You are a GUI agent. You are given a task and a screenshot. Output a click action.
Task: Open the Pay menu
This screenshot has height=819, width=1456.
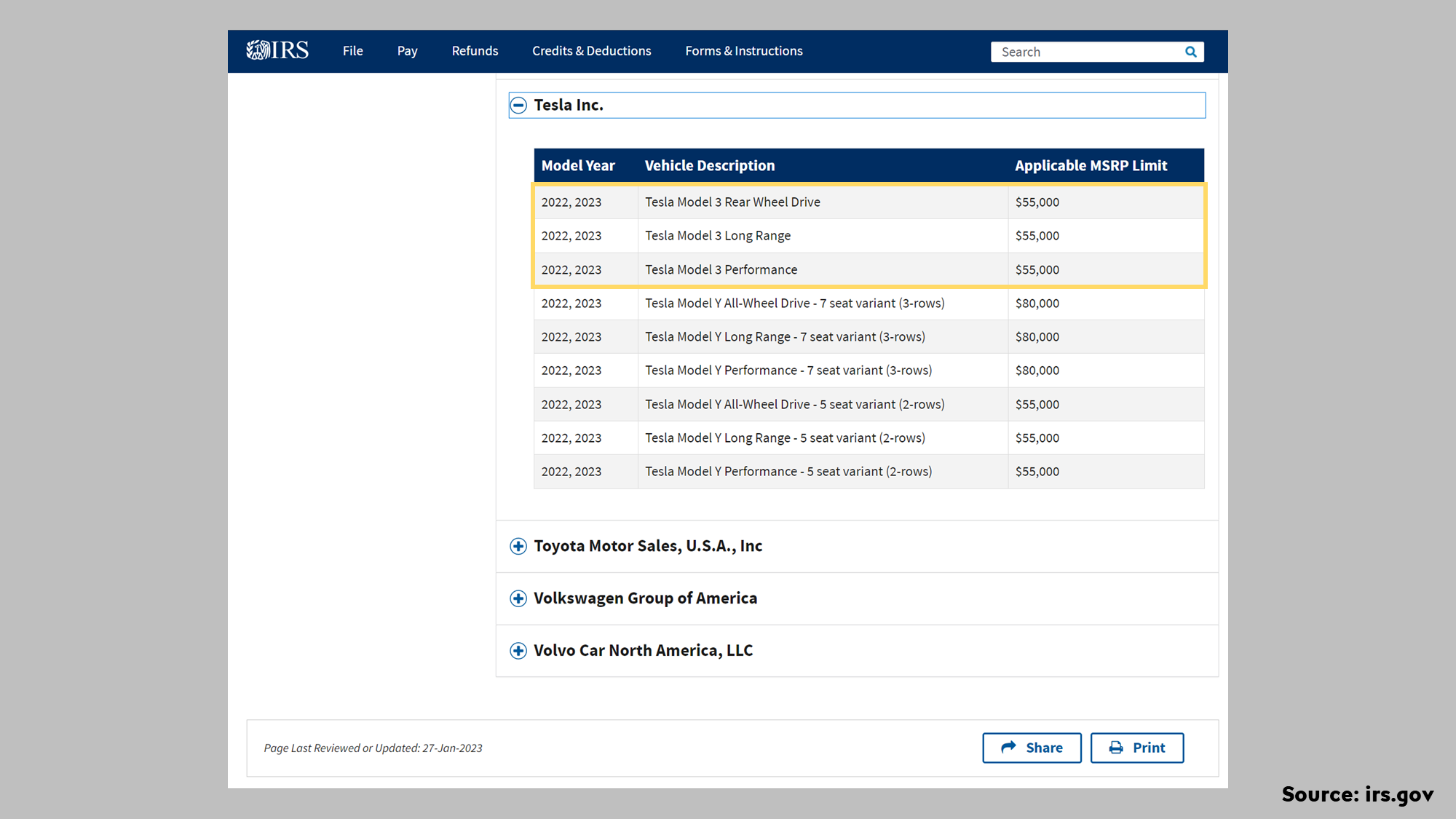[408, 51]
